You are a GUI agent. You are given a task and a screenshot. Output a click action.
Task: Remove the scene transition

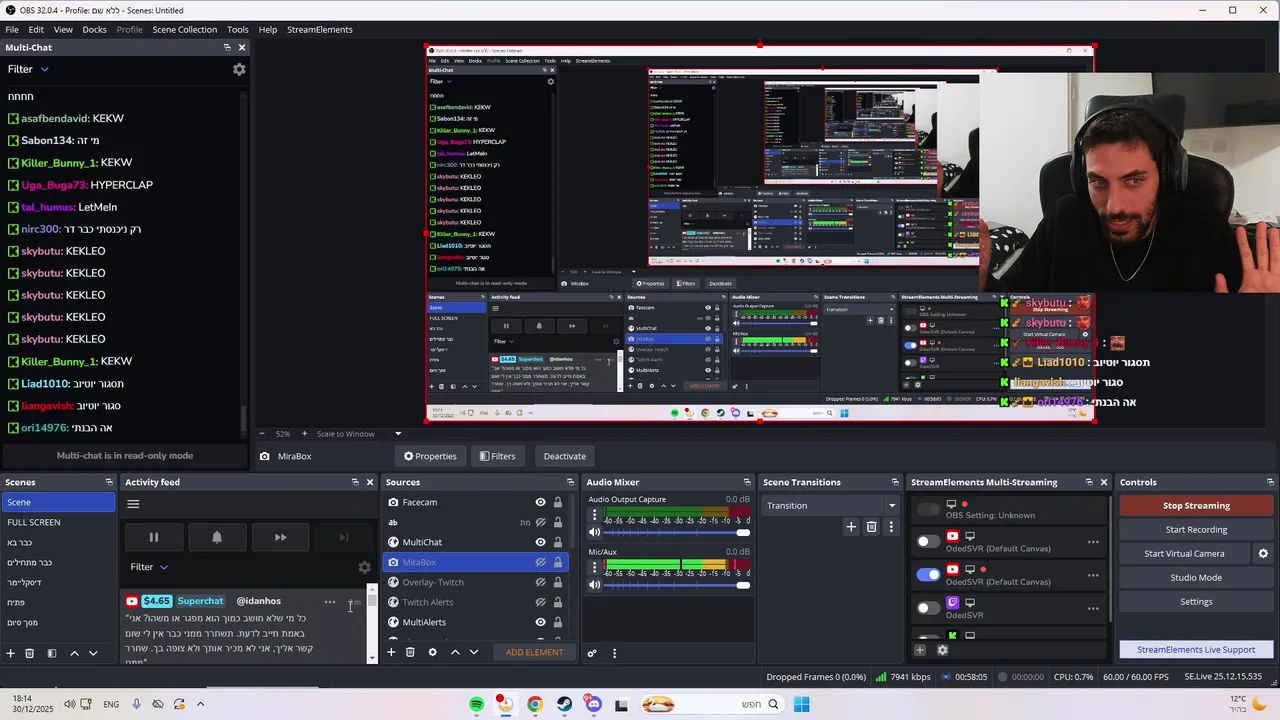[x=871, y=527]
